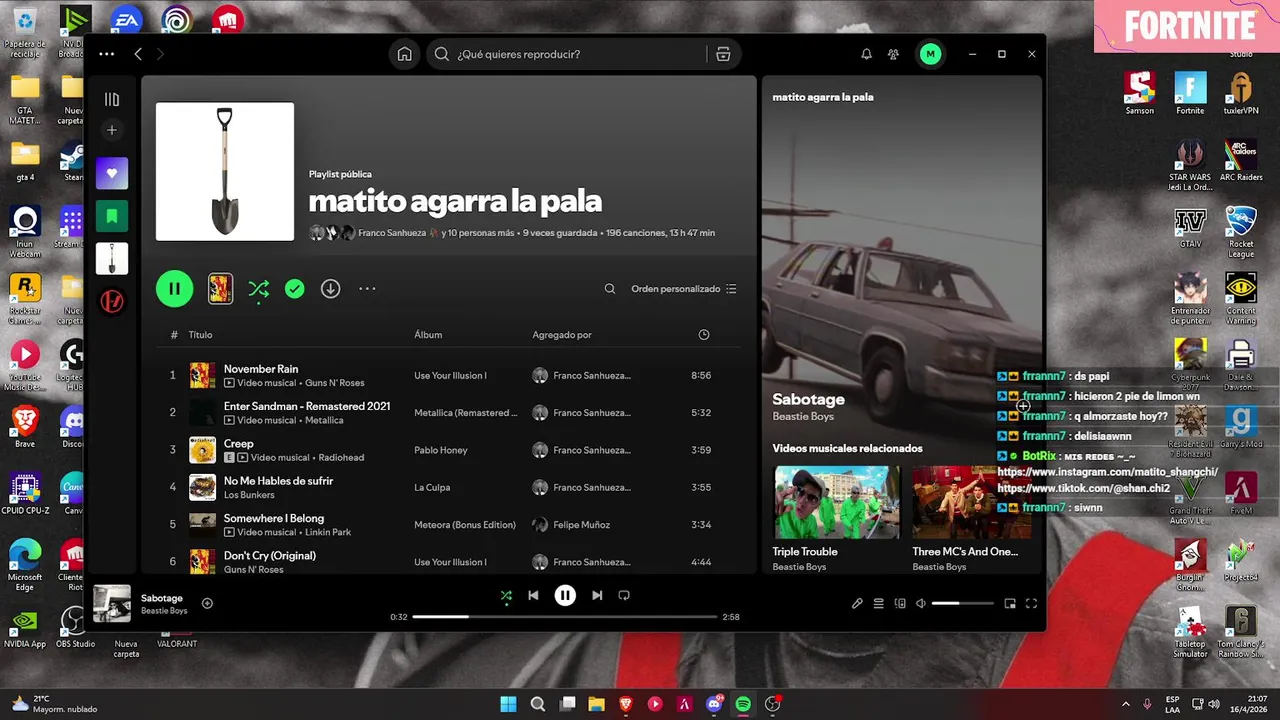Open the connect to a device icon
Viewport: 1280px width, 720px height.
(900, 603)
